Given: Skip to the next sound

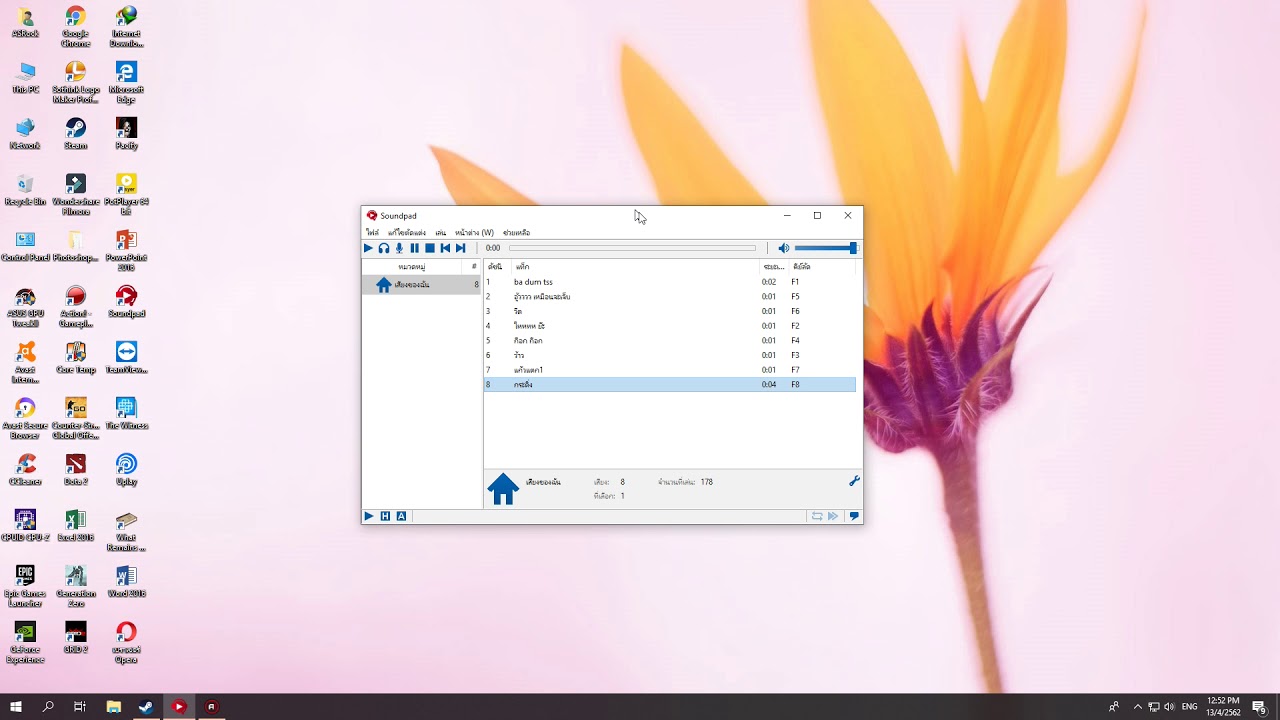Looking at the screenshot, I should pyautogui.click(x=461, y=248).
